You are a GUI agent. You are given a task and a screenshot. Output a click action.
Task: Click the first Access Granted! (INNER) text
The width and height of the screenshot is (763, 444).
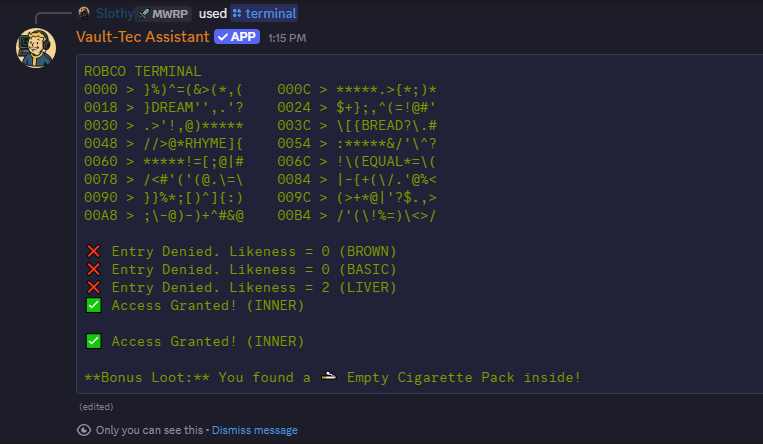(208, 306)
